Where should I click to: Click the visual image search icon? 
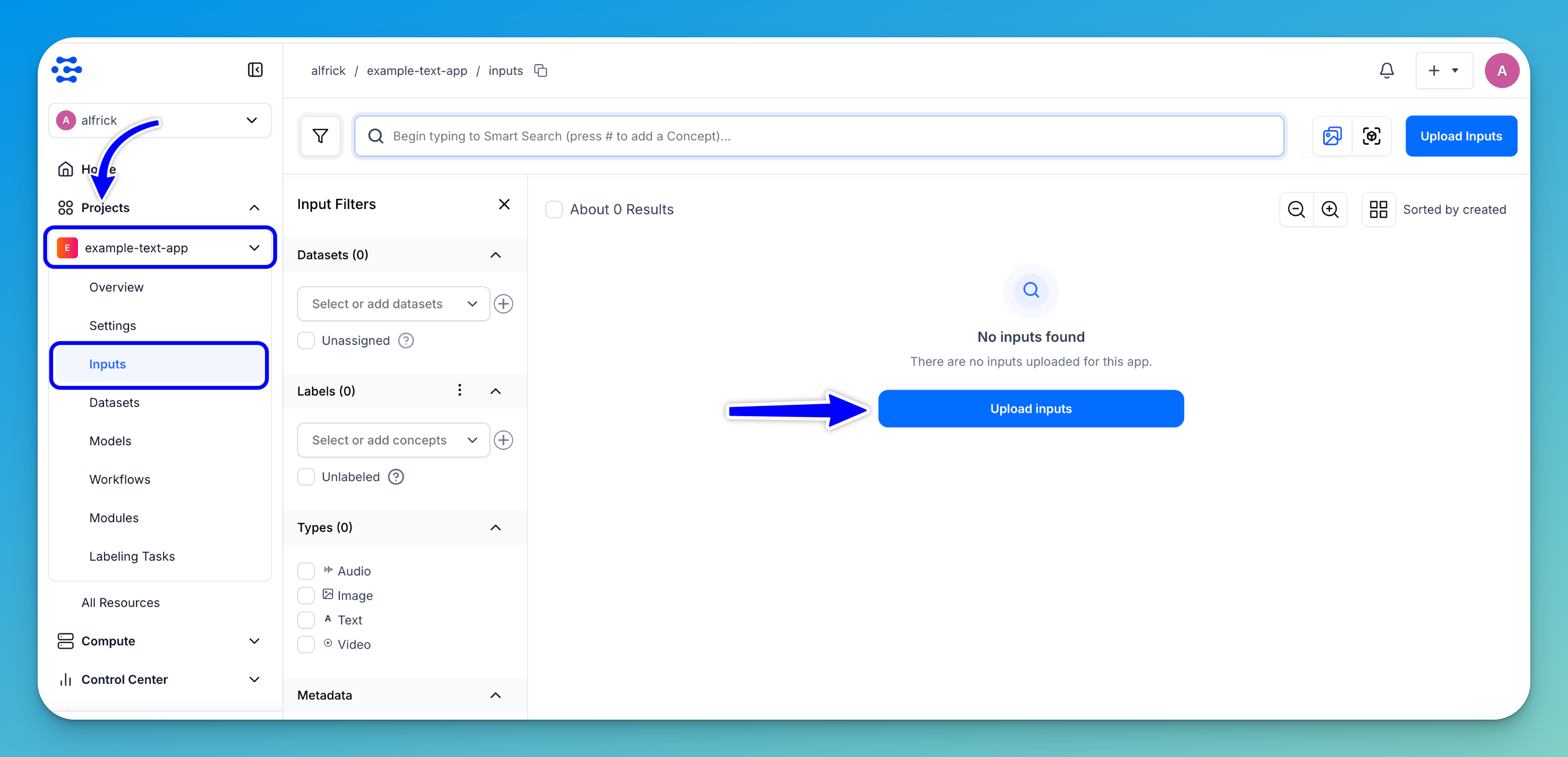coord(1332,136)
